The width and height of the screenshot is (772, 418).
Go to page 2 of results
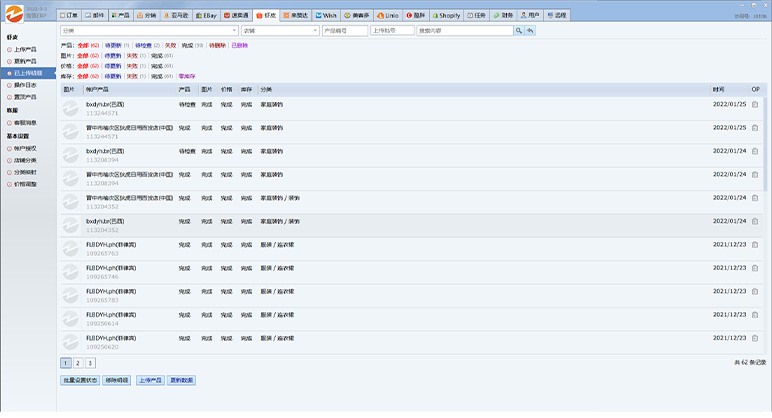click(x=78, y=363)
